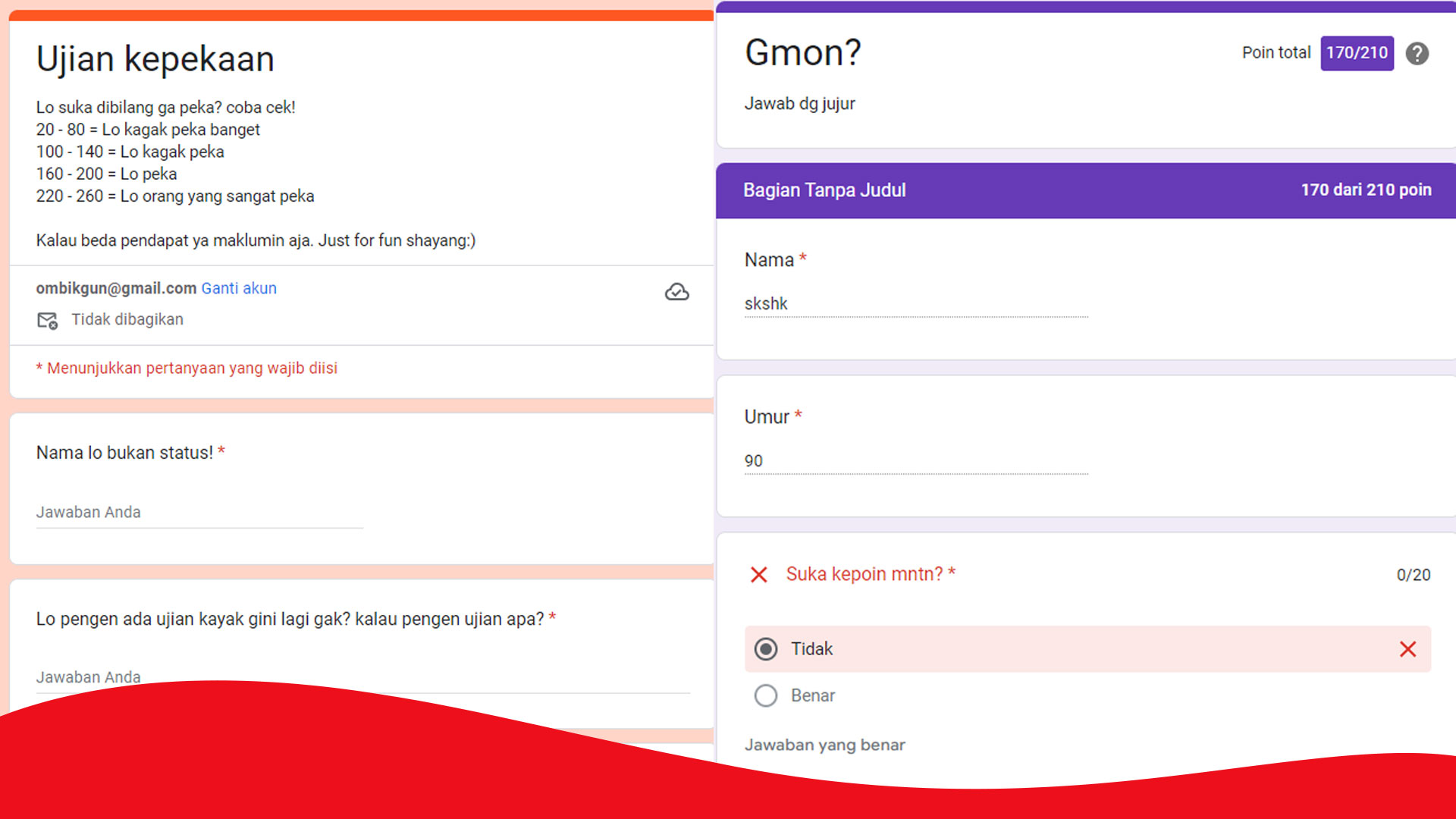Screen dimensions: 1456x819
Task: Select the Benar radio option
Action: [x=766, y=695]
